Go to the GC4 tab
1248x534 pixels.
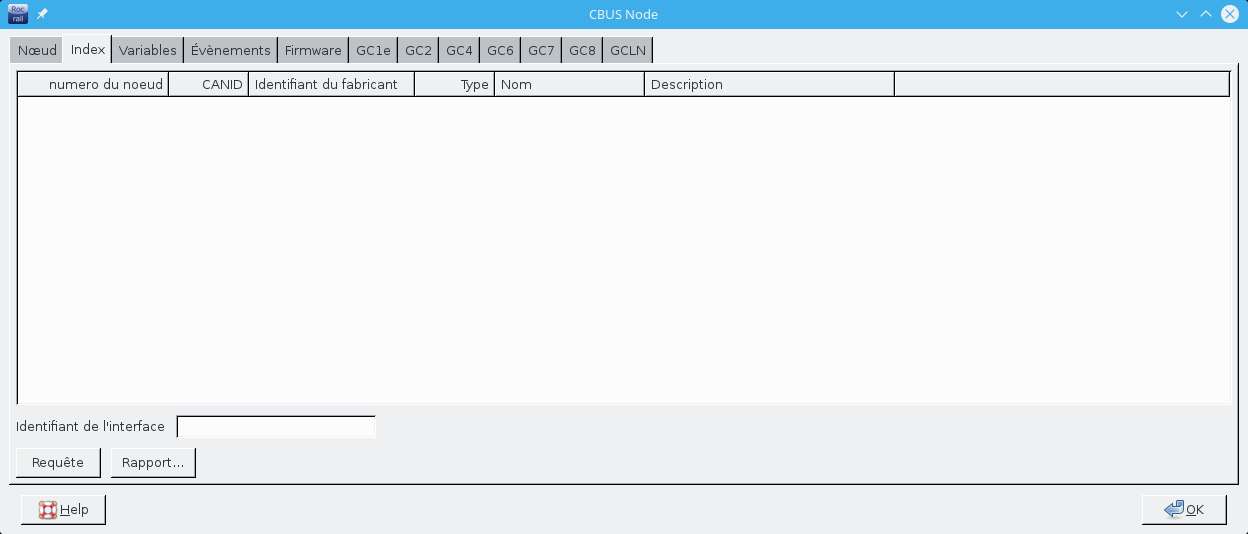coord(459,50)
